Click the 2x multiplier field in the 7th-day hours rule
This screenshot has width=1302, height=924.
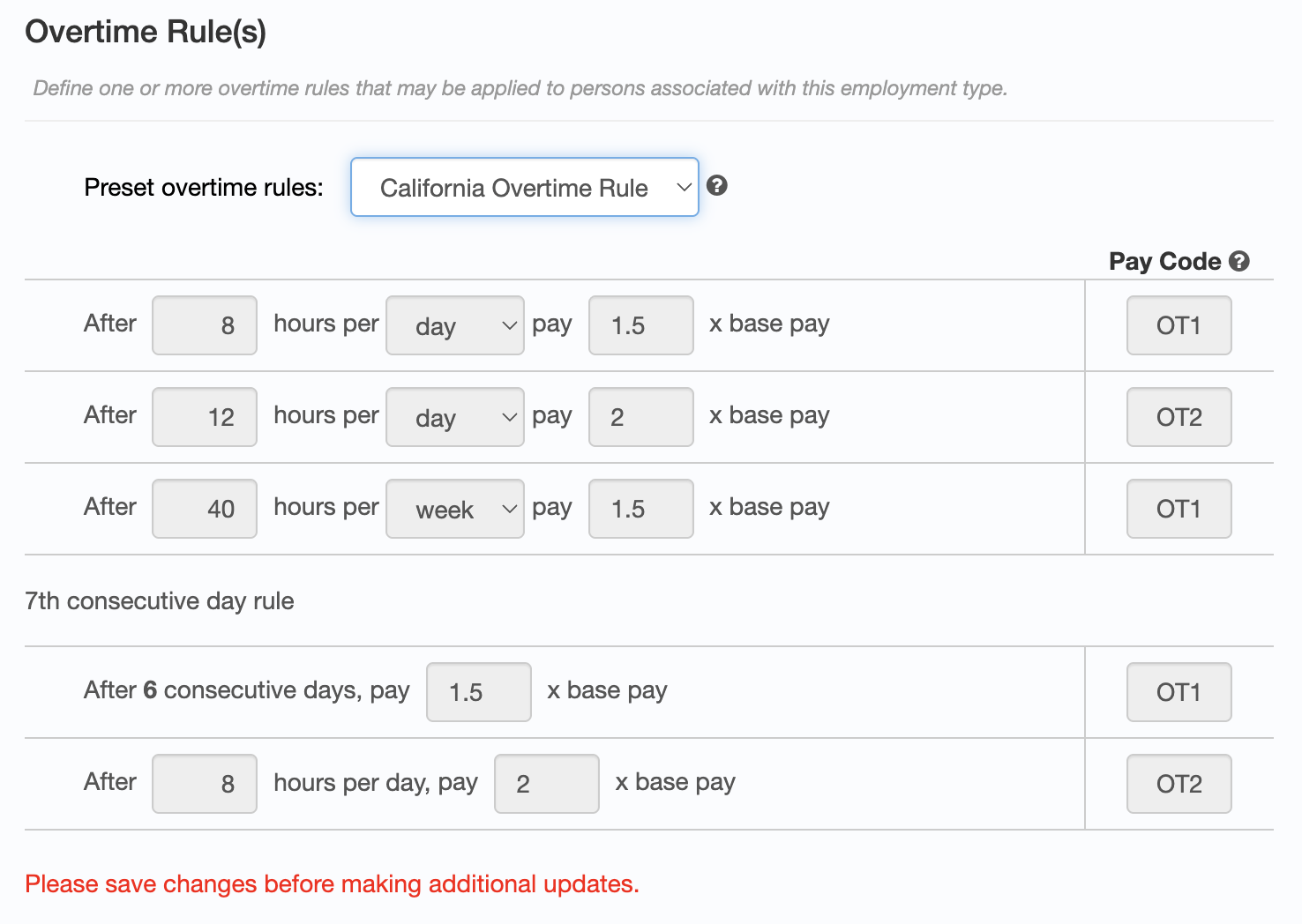point(546,784)
